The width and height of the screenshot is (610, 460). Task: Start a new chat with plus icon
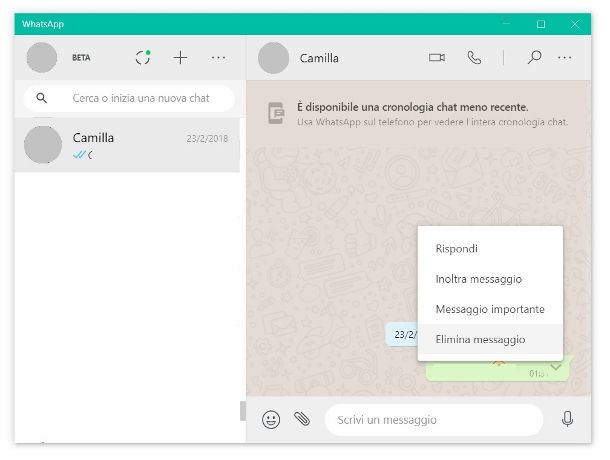pos(180,58)
